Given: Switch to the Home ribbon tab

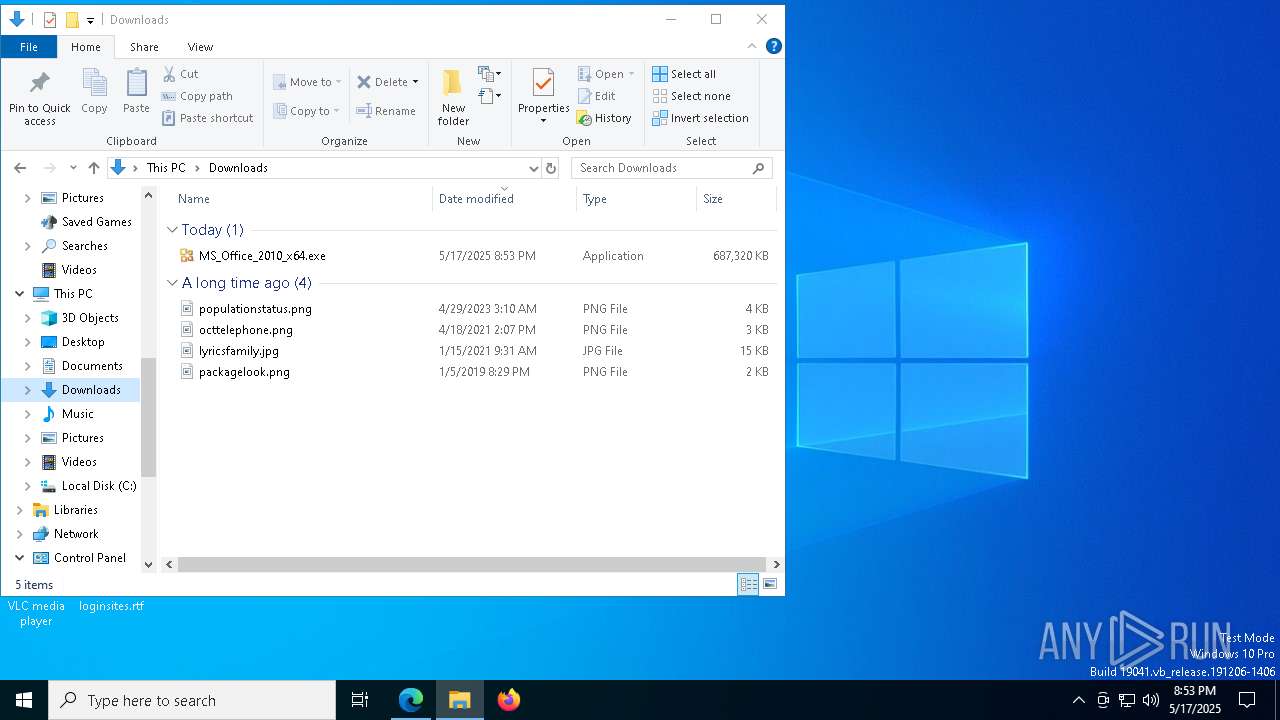Looking at the screenshot, I should point(86,47).
